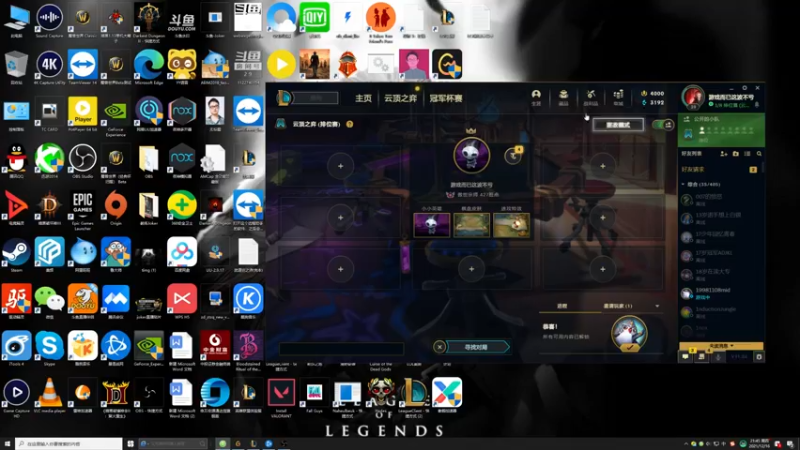Click the bottom-center plus invite slot
The height and width of the screenshot is (450, 800).
(471, 269)
